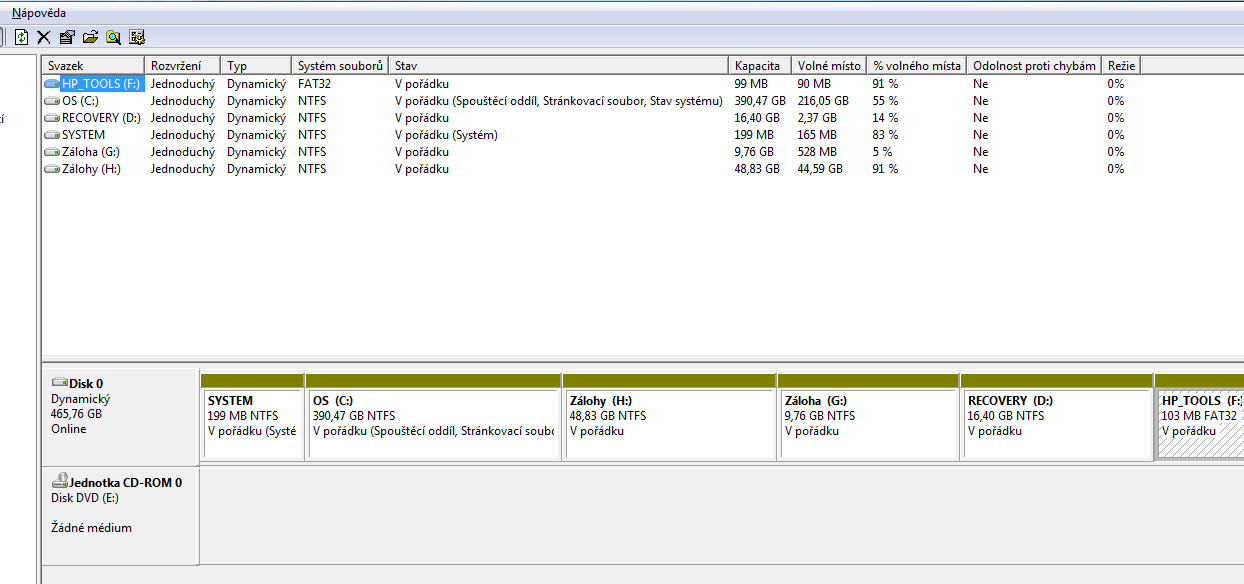Click FAT32 in the HP_TOOLS row

coord(314,84)
